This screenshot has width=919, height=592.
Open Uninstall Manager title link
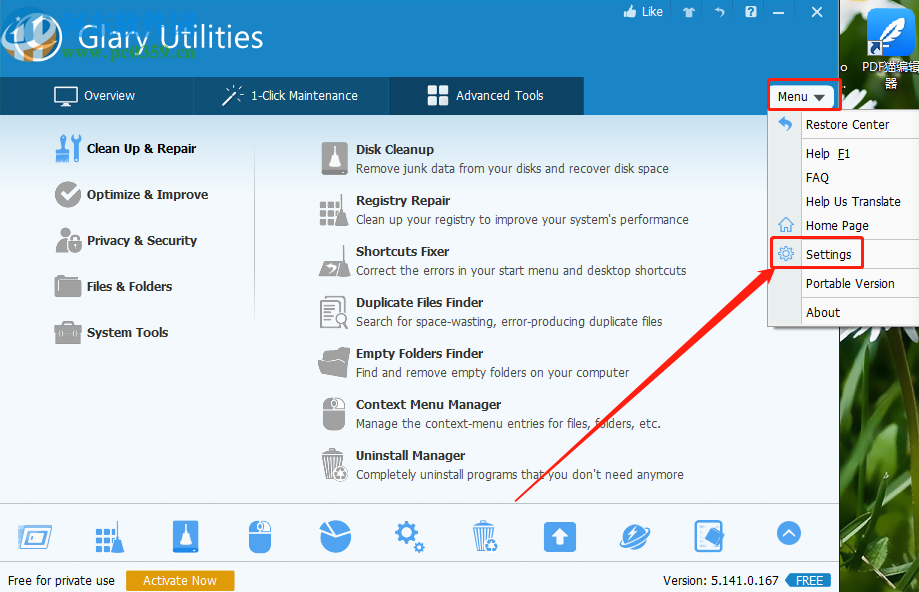(410, 455)
